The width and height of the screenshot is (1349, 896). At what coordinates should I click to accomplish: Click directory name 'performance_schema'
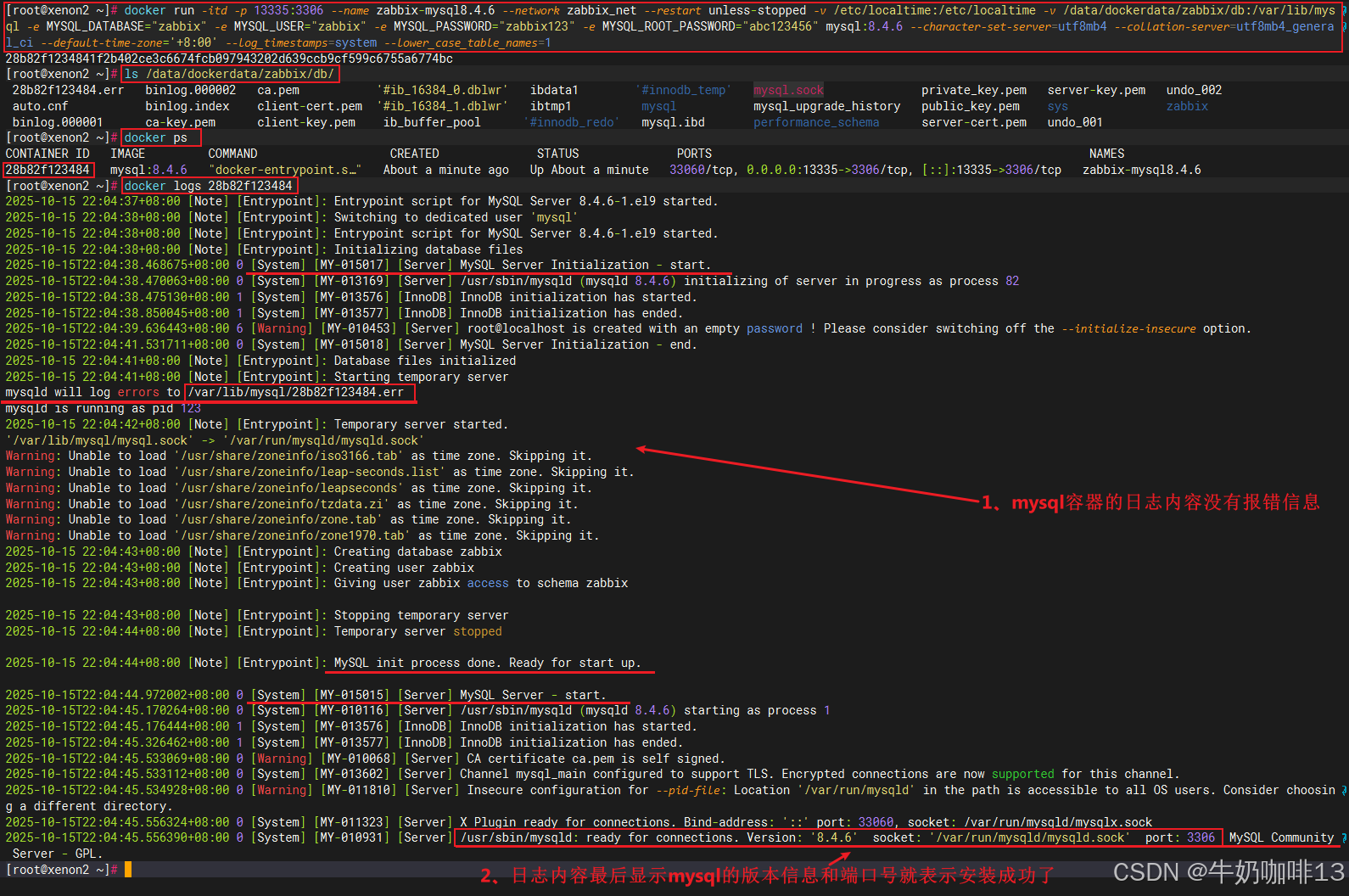point(816,122)
